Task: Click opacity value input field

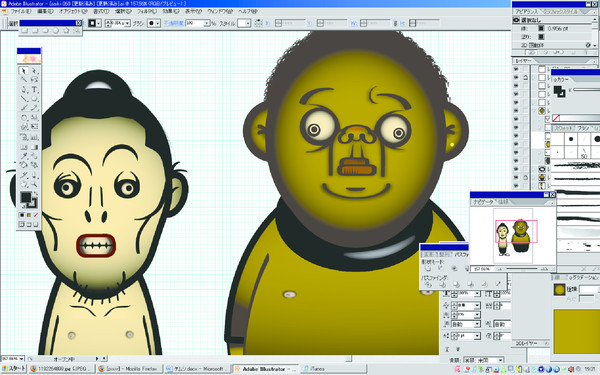Action: (x=194, y=23)
